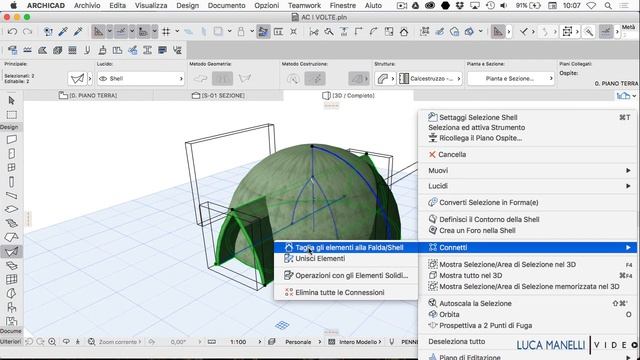Image resolution: width=640 pixels, height=360 pixels.
Task: Expand the Lucidi submenu
Action: coord(529,186)
